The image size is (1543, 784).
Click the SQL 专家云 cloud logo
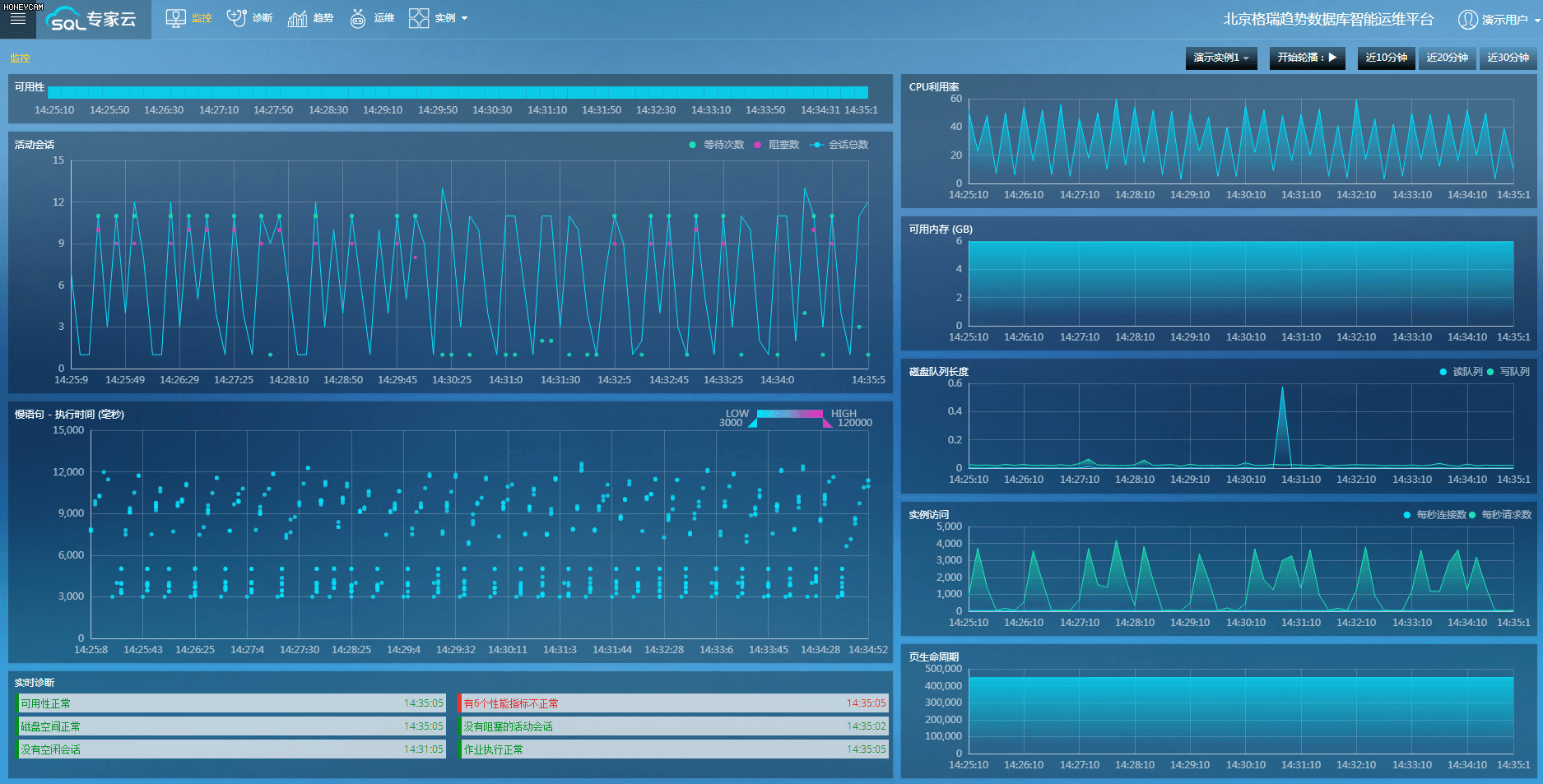click(92, 19)
